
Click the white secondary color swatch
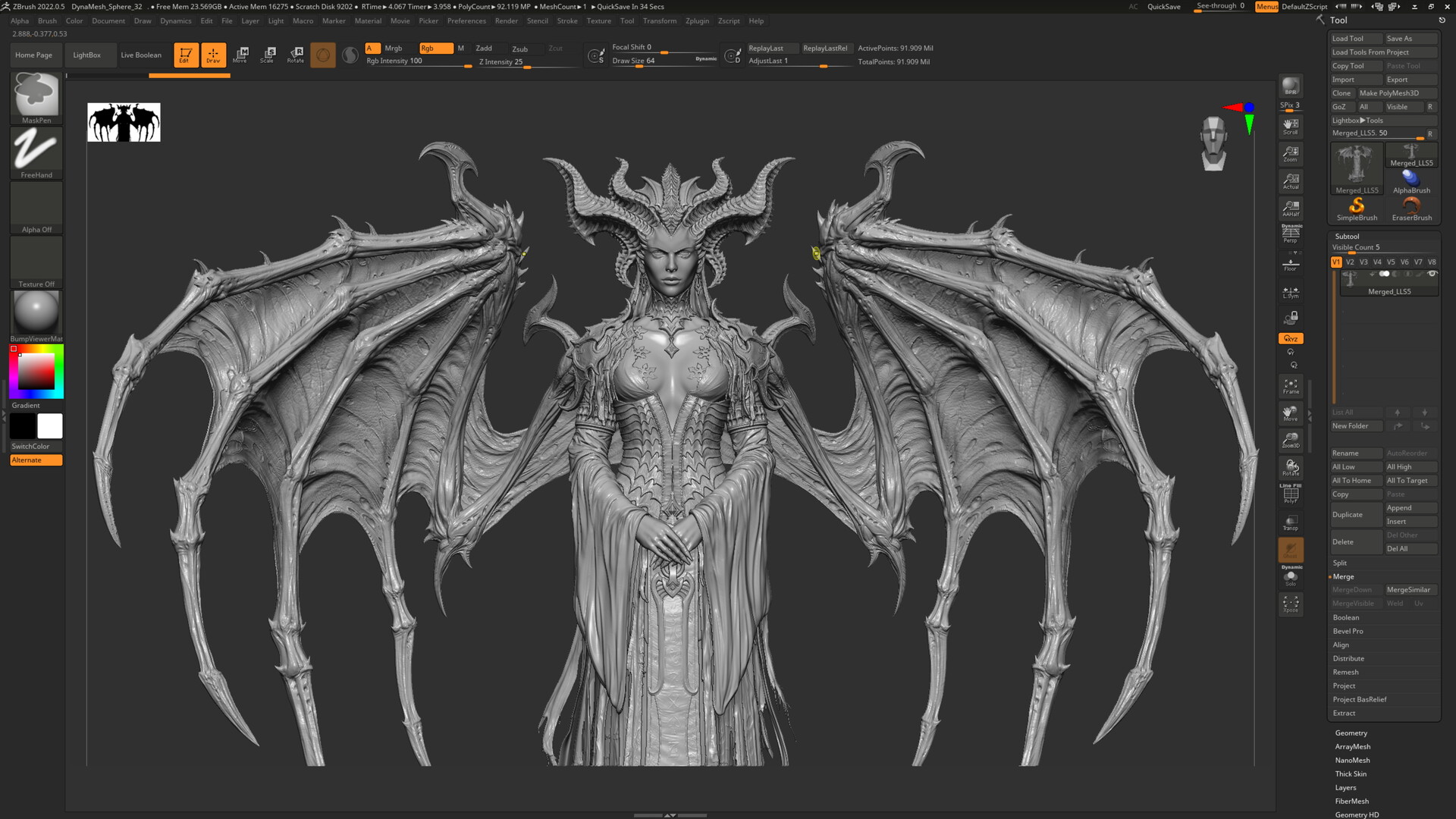pyautogui.click(x=50, y=426)
